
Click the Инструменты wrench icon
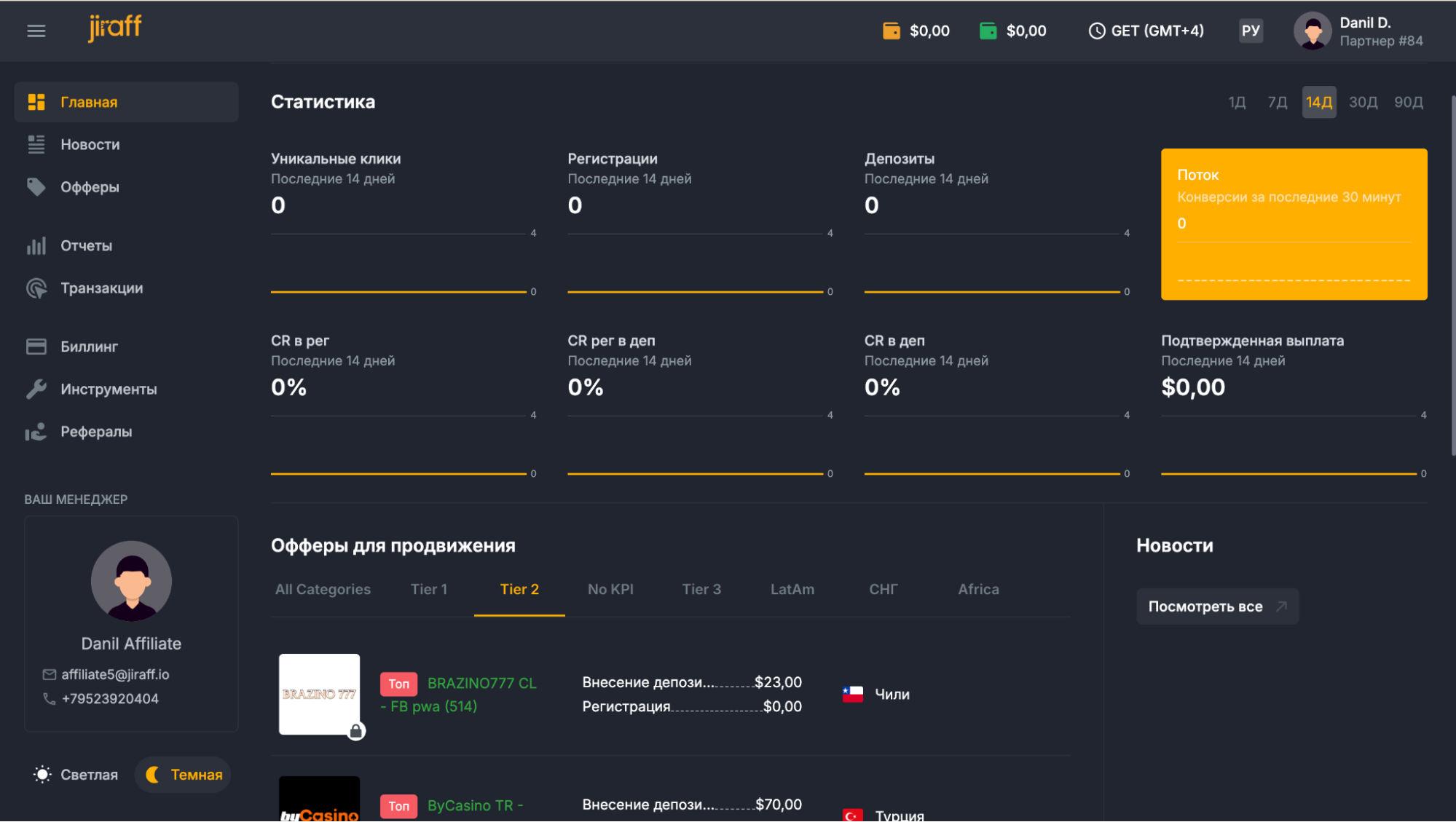pos(36,390)
